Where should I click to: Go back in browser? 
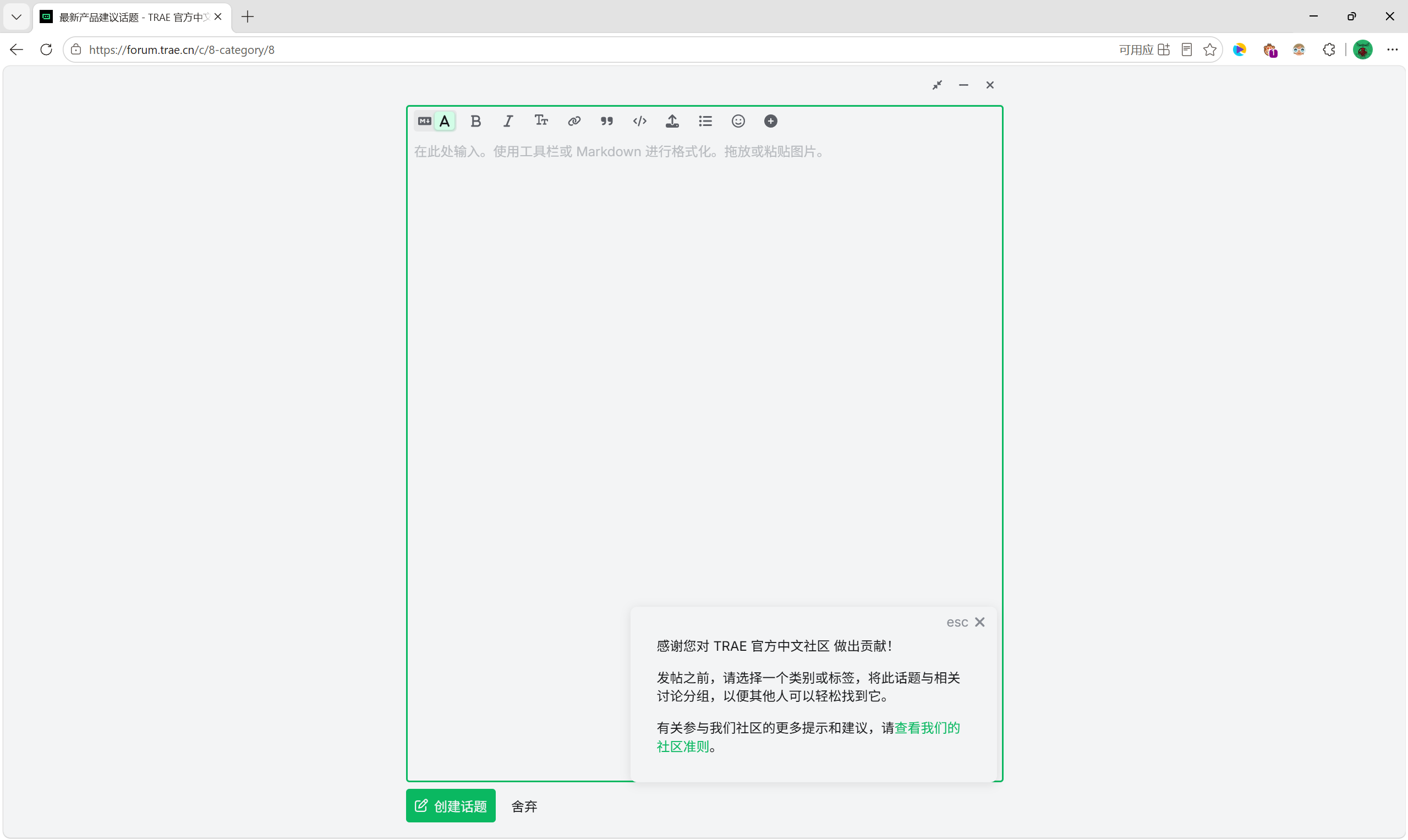(x=17, y=50)
